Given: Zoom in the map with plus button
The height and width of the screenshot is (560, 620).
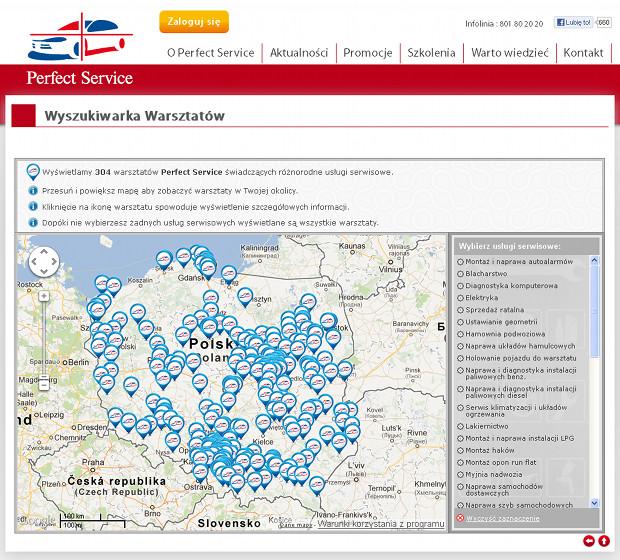Looking at the screenshot, I should (44, 296).
